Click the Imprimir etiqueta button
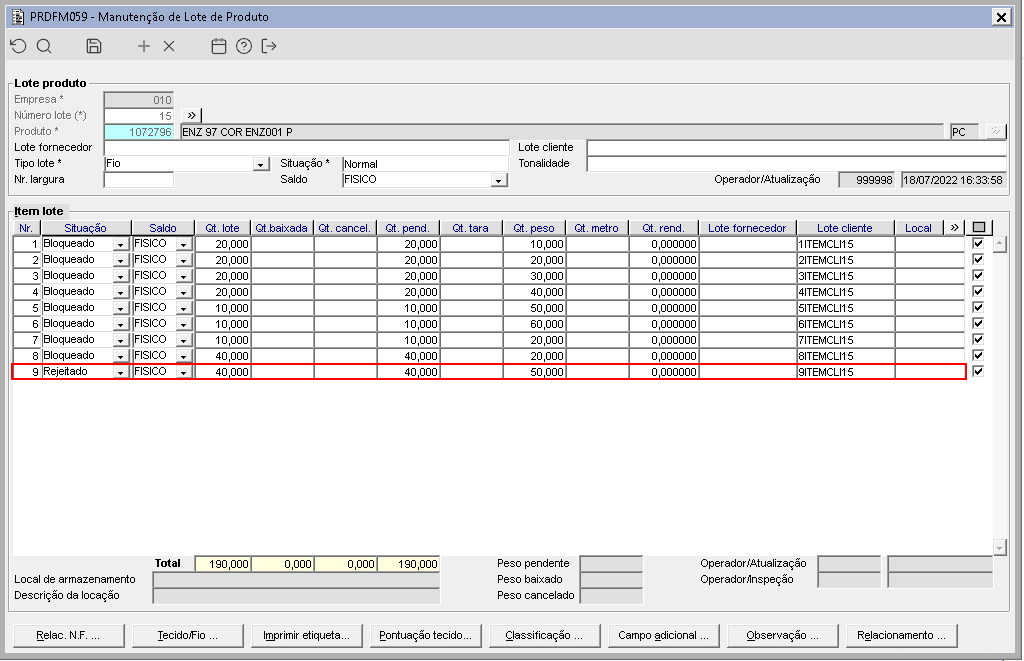The height and width of the screenshot is (661, 1024). (306, 635)
